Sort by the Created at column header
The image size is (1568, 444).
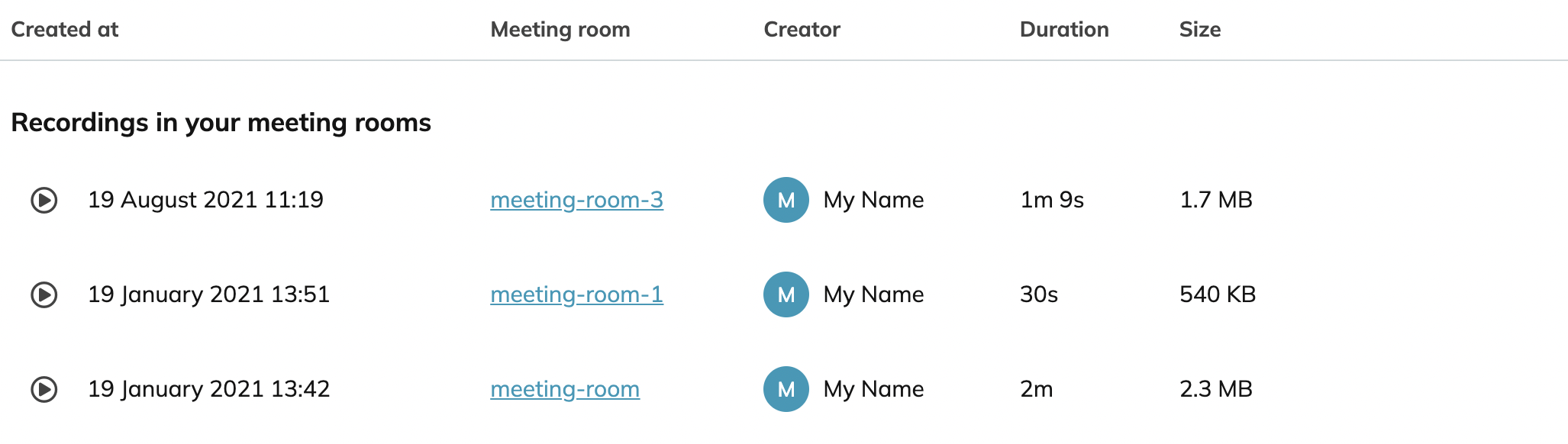pos(65,29)
